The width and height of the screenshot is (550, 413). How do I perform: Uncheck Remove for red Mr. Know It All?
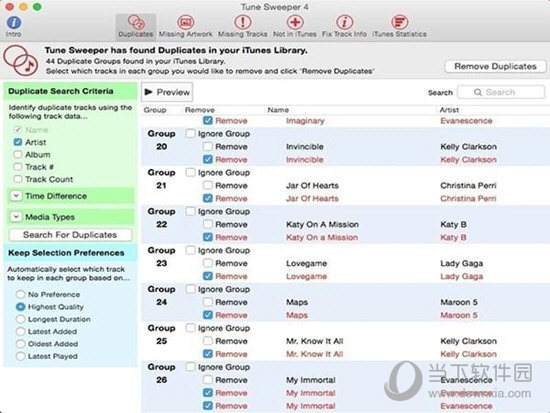[208, 354]
